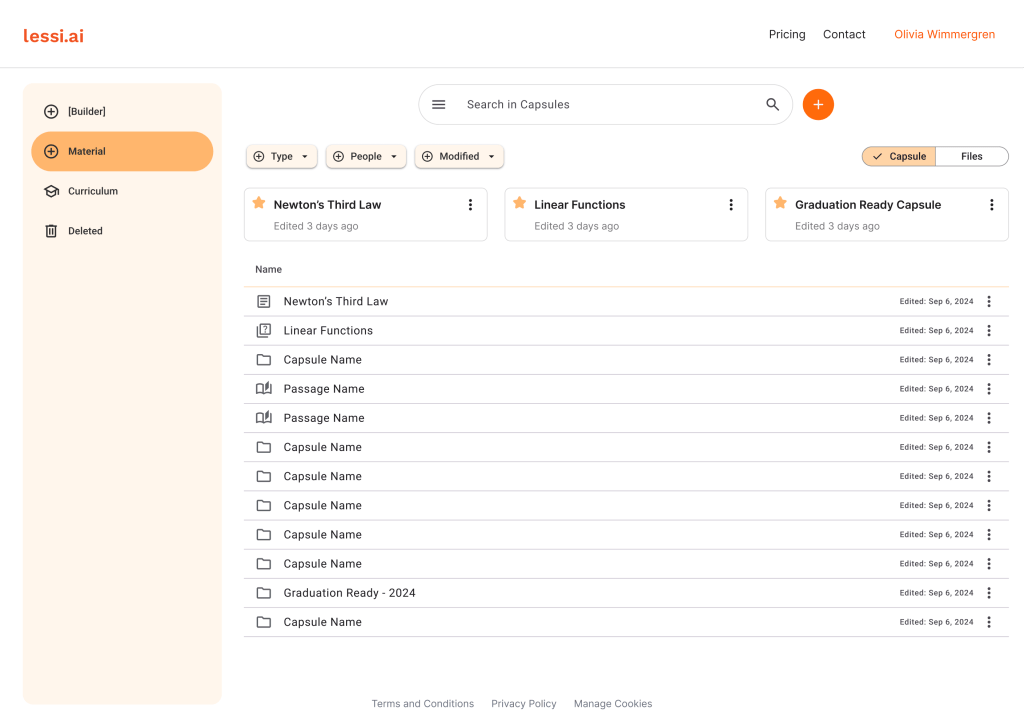1024x728 pixels.
Task: Click the Curriculum graduation cap icon
Action: pos(51,191)
